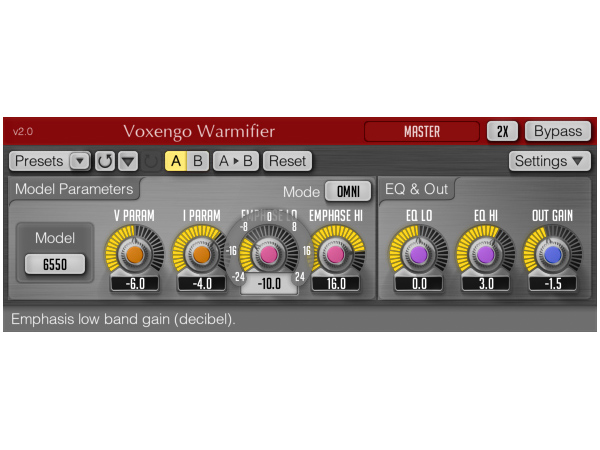Click the OUT GAIN label

pos(553,216)
